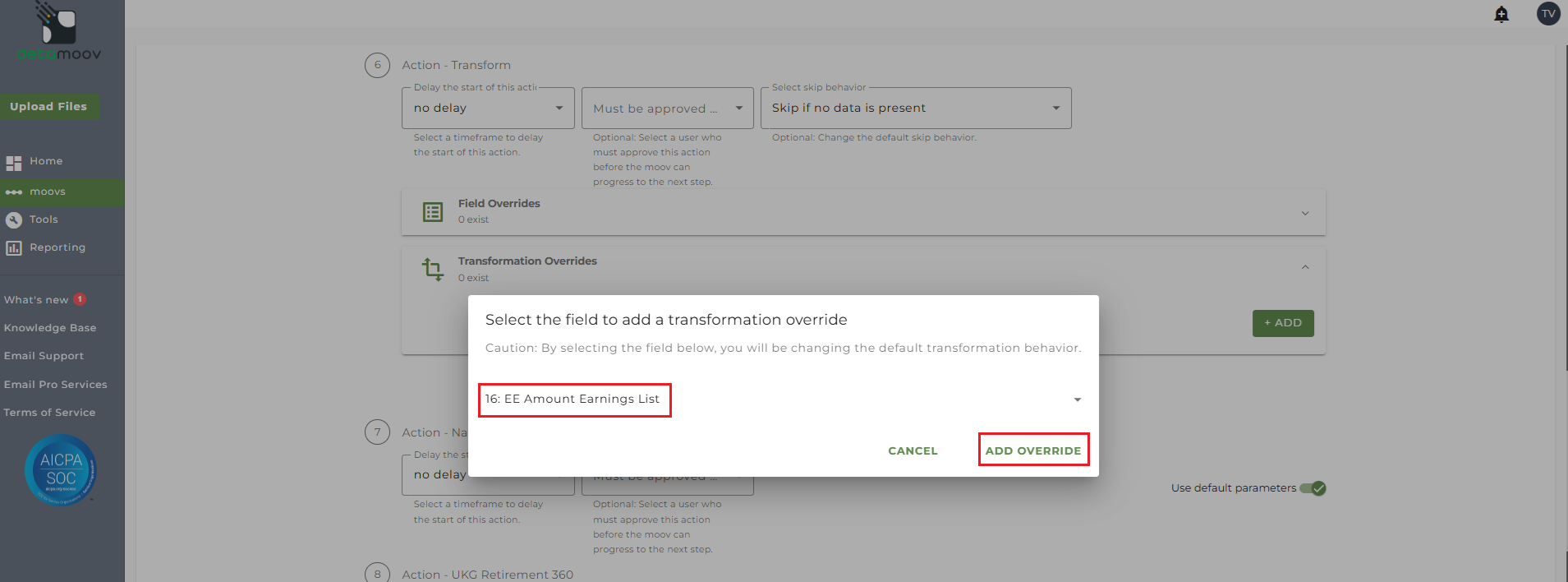The height and width of the screenshot is (582, 1568).
Task: Click the AICPA SOC badge
Action: click(61, 470)
